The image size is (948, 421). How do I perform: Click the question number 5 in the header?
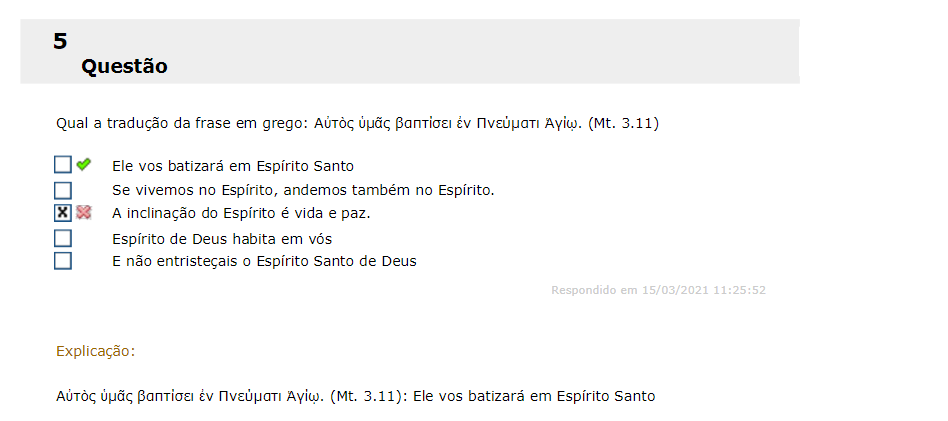pos(61,41)
